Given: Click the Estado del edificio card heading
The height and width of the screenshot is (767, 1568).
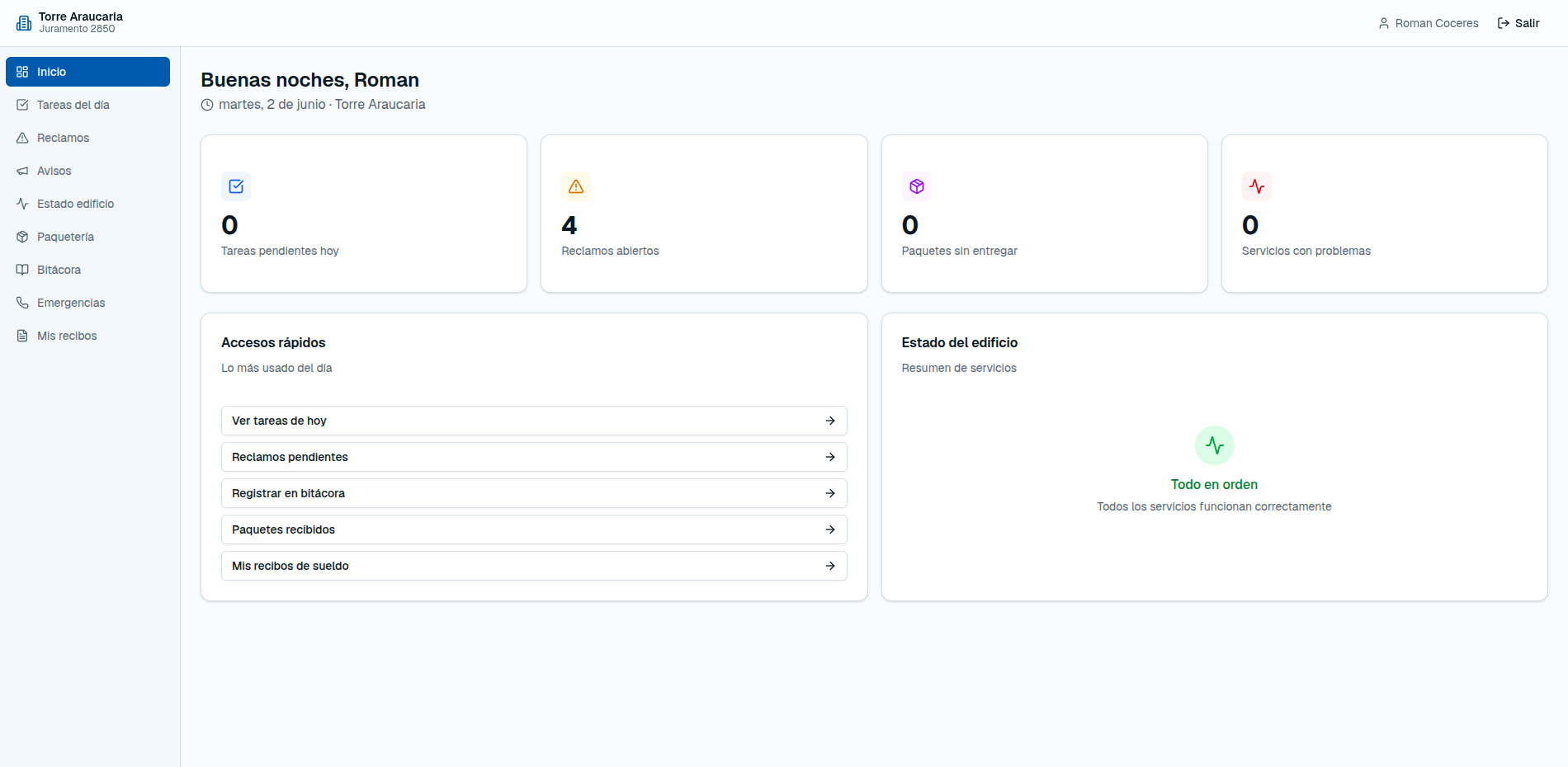Looking at the screenshot, I should point(960,342).
